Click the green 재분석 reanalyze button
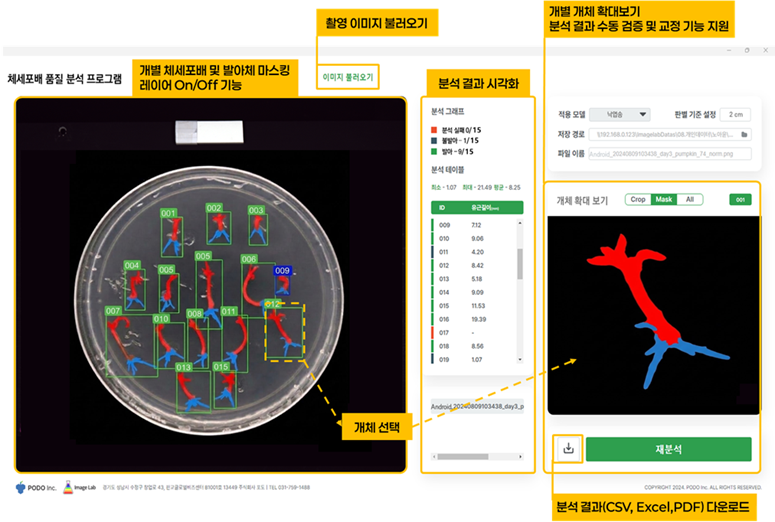 click(668, 449)
